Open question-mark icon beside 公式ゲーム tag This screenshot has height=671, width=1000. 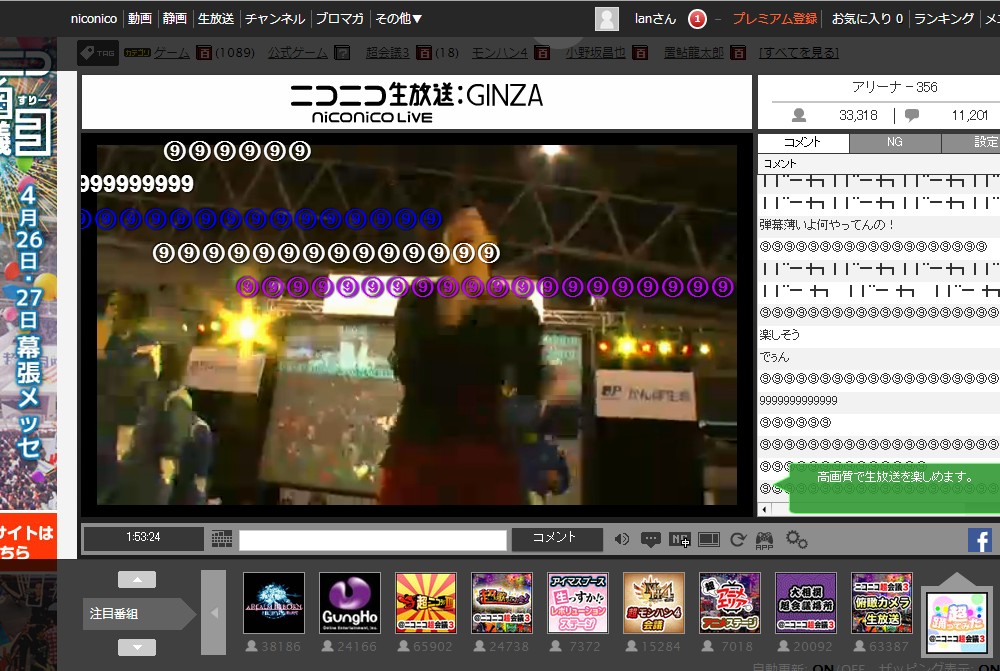[342, 53]
